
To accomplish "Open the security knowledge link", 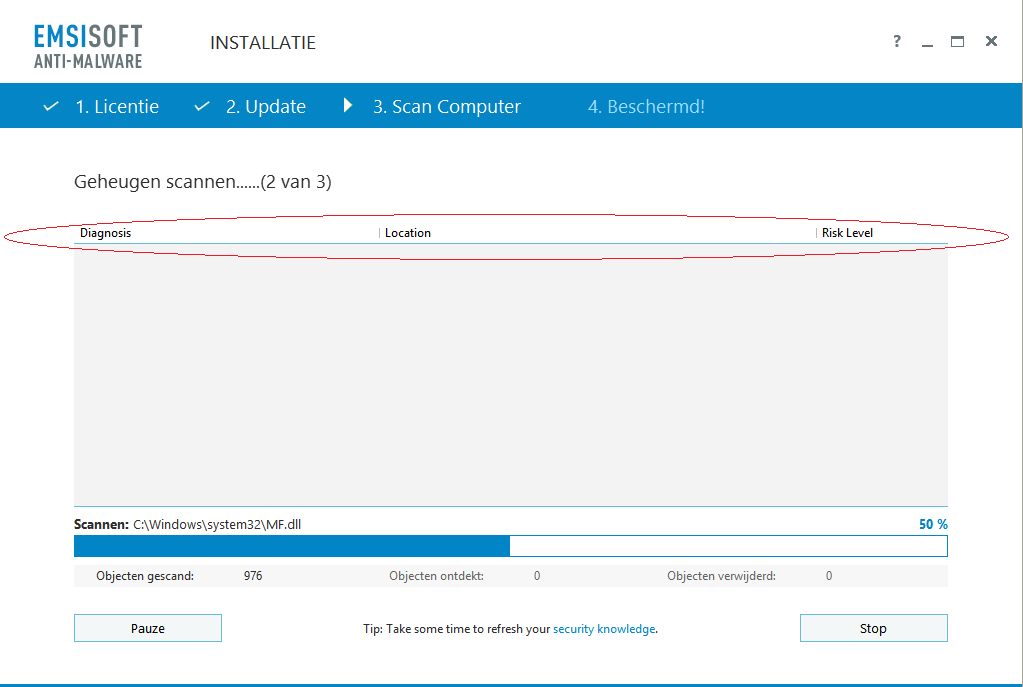I will point(604,629).
